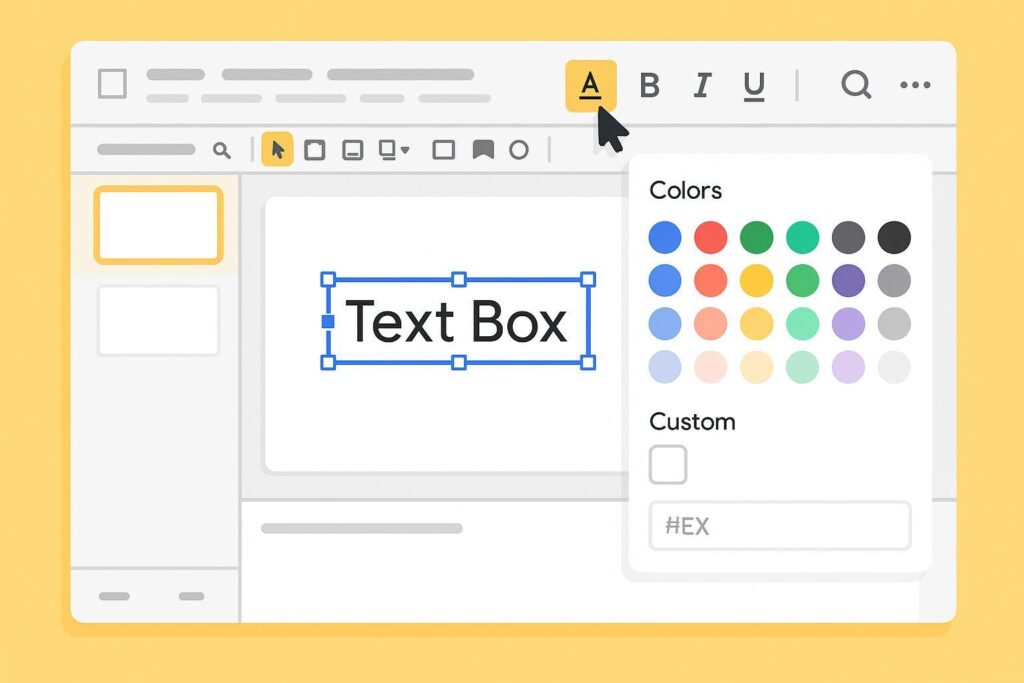The width and height of the screenshot is (1024, 683).
Task: Select the second slide thumbnail
Action: pyautogui.click(x=158, y=320)
